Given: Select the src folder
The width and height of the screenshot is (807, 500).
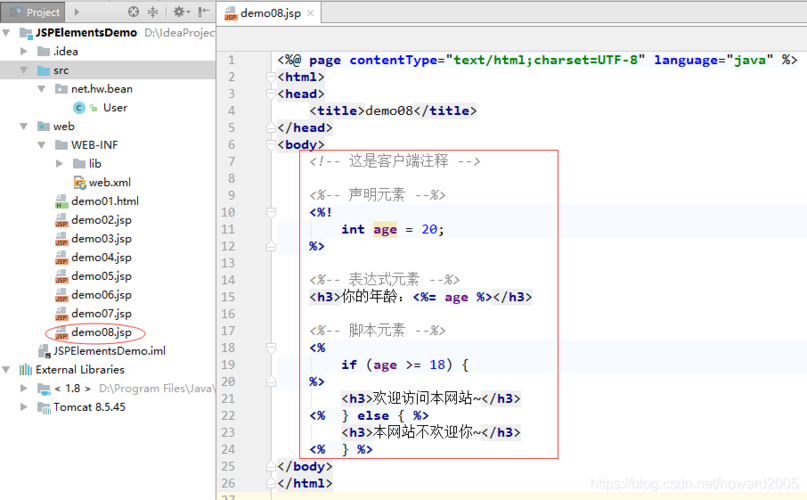Looking at the screenshot, I should [61, 71].
